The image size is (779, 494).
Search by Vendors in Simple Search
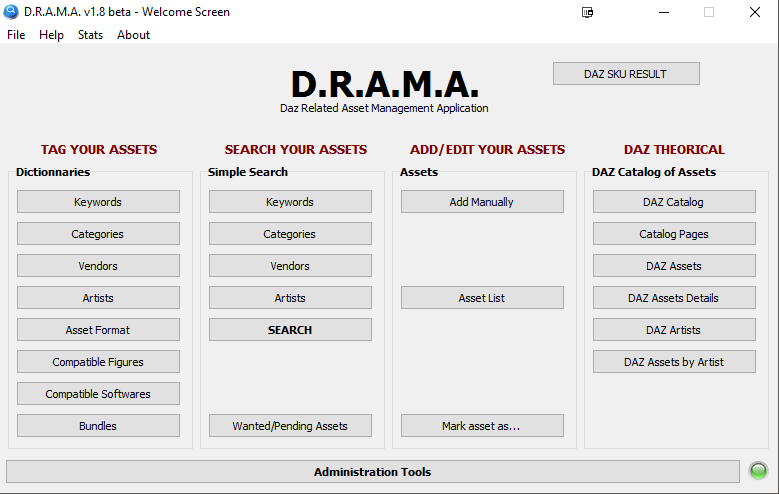290,266
